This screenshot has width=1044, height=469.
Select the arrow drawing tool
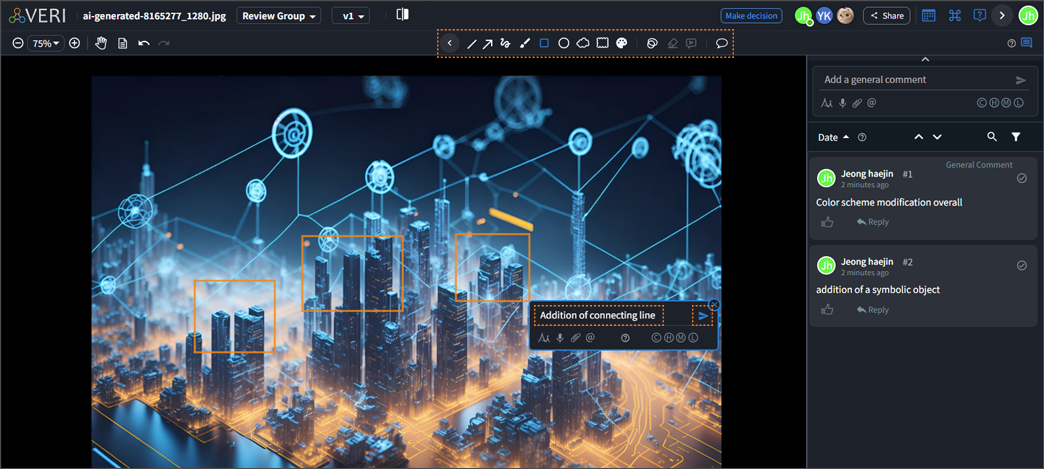[487, 44]
